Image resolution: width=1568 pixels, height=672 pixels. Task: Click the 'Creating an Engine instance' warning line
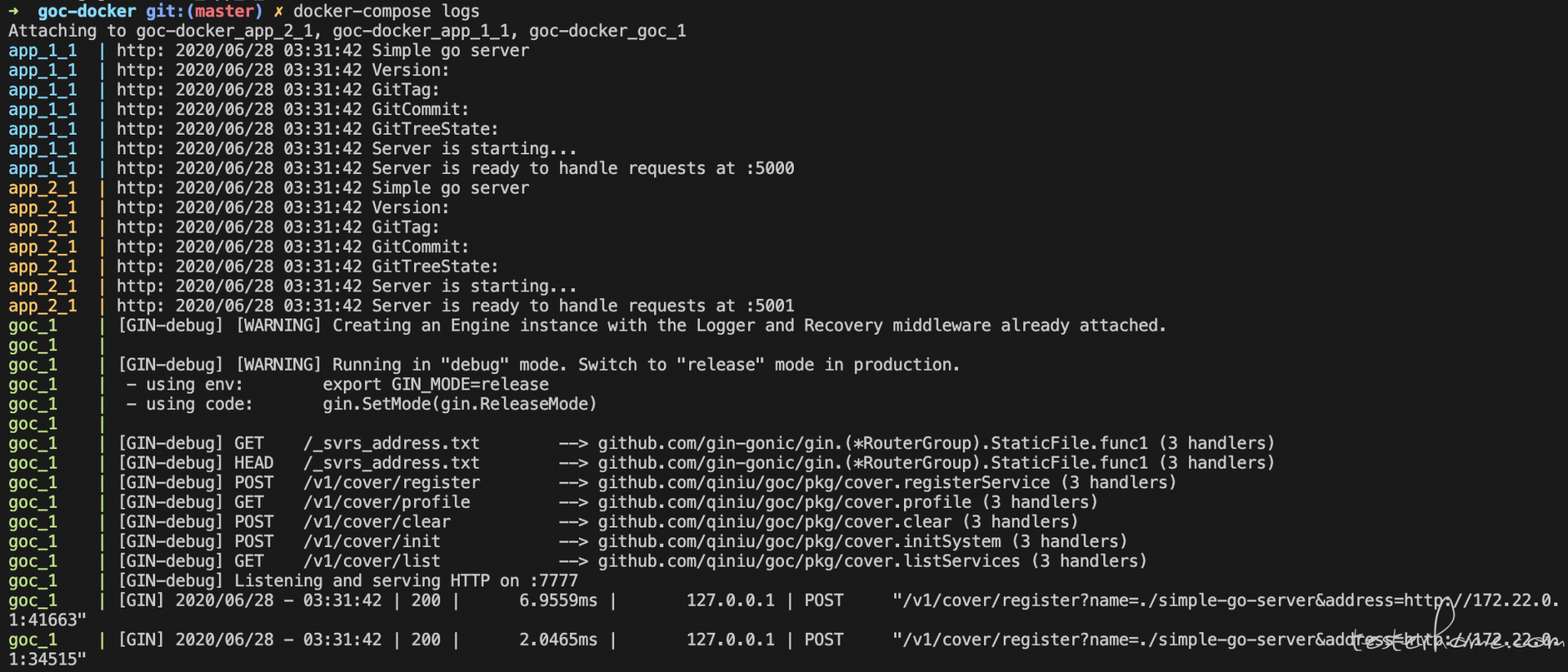coord(642,325)
